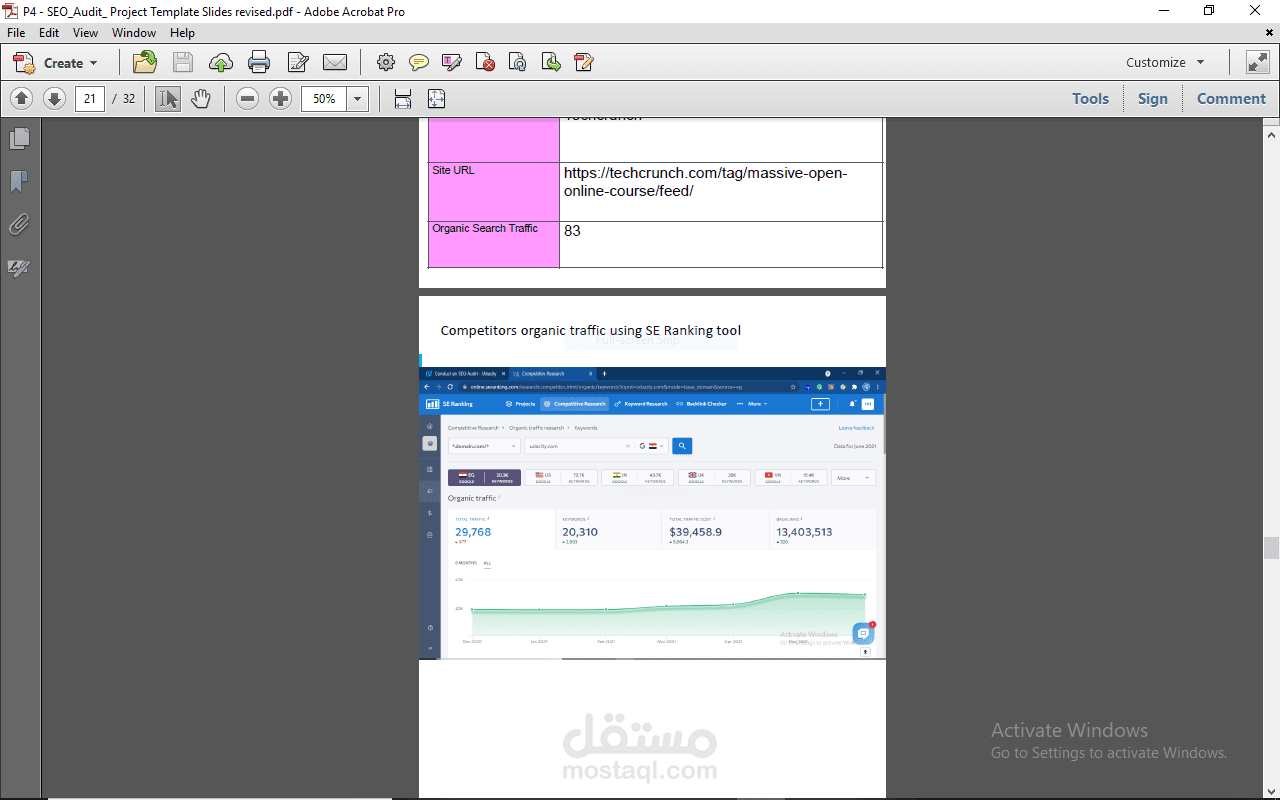Select the highlight text tool
1280x800 pixels.
pos(452,63)
